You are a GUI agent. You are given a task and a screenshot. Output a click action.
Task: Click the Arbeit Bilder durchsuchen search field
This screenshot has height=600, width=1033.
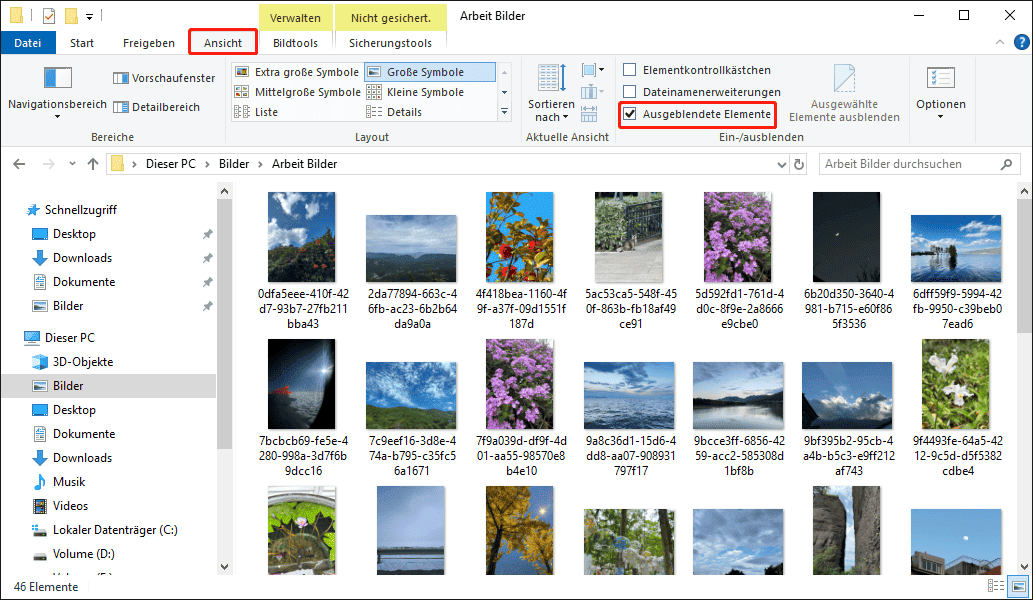pyautogui.click(x=908, y=164)
